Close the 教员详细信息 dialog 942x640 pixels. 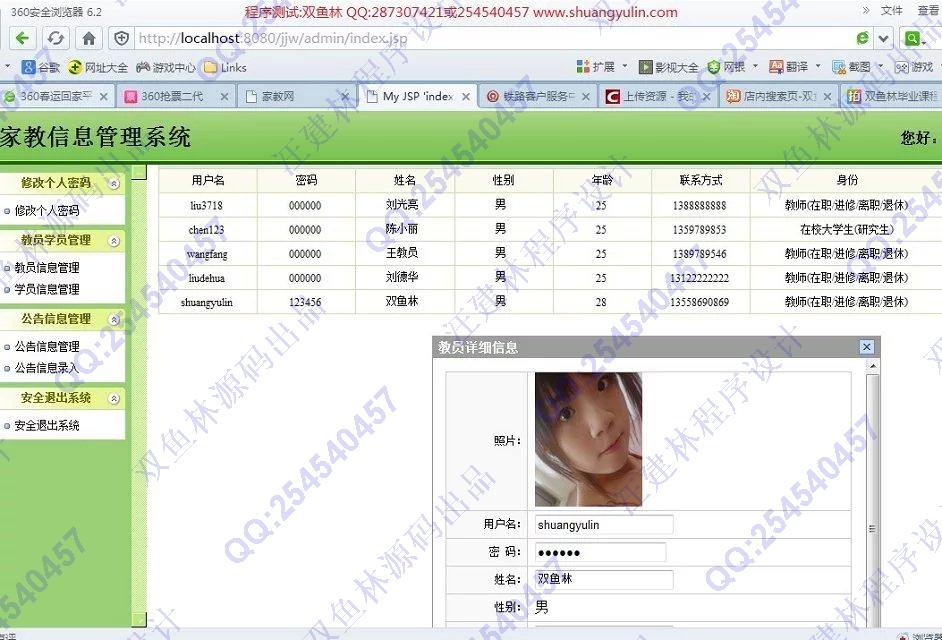coord(866,347)
